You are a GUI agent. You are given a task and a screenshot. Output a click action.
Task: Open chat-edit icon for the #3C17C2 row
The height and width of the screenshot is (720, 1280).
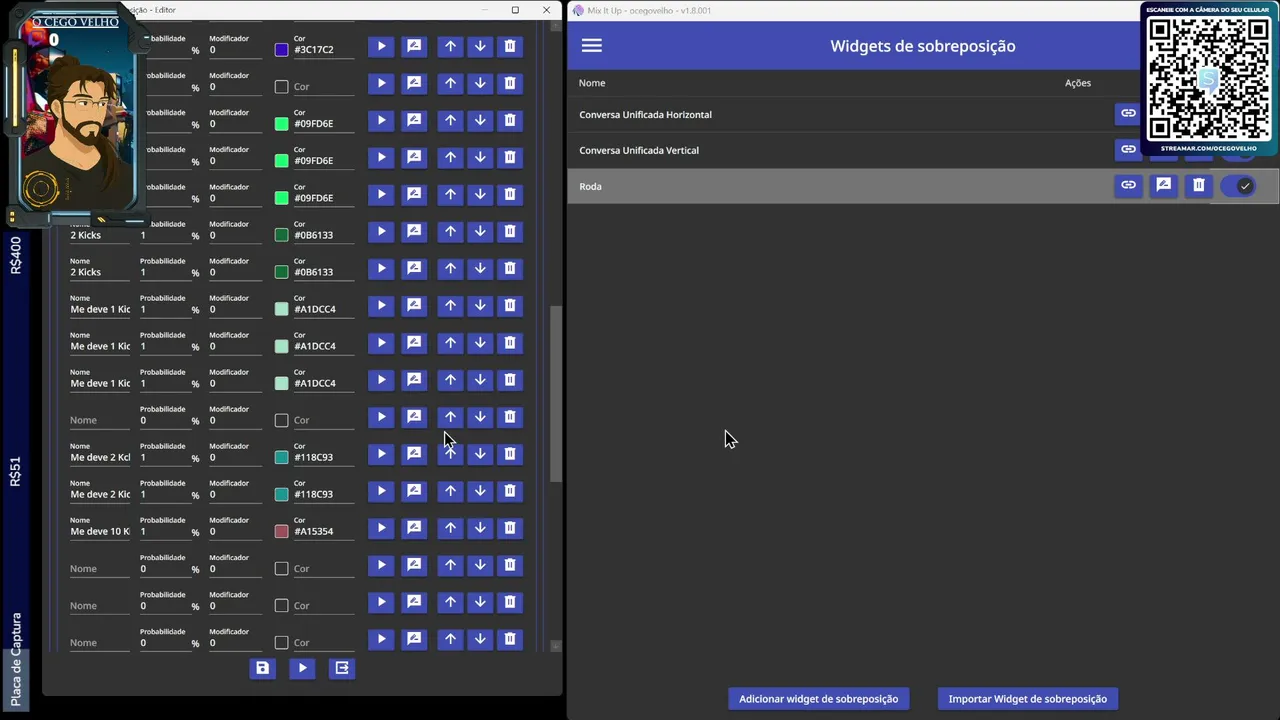pyautogui.click(x=414, y=46)
